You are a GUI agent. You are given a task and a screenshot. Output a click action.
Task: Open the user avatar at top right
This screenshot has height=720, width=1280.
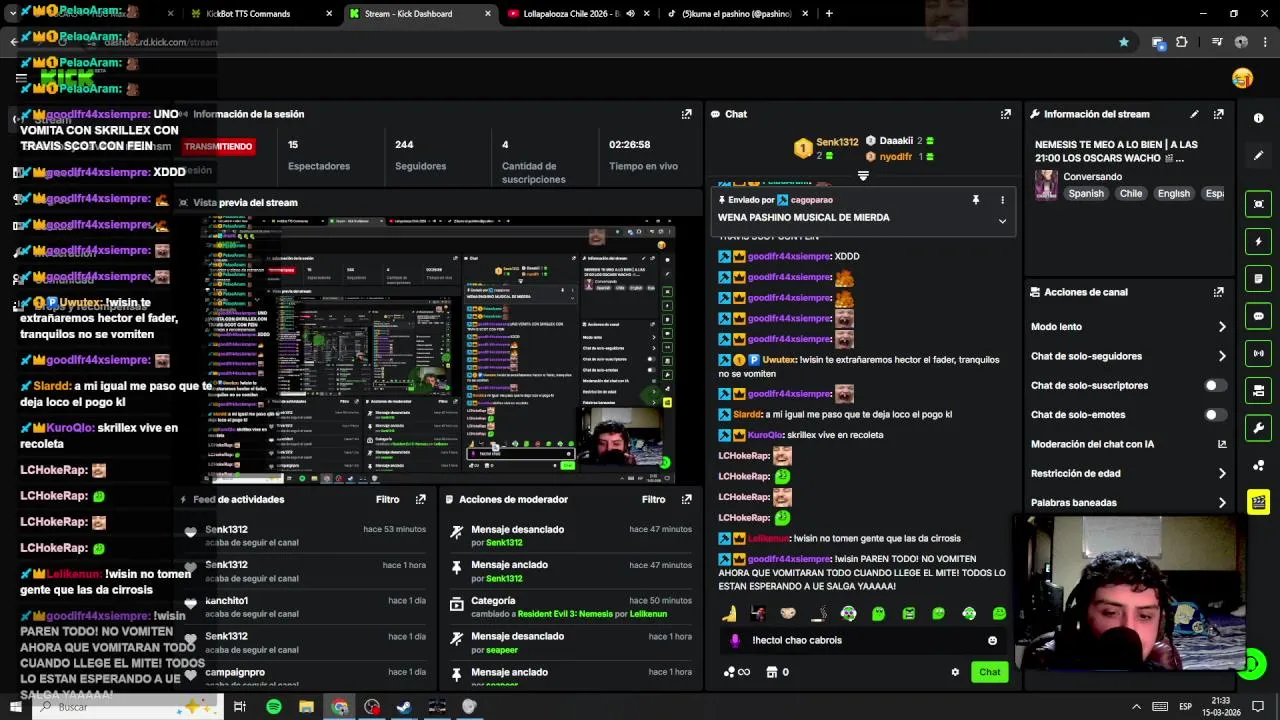coord(1242,78)
